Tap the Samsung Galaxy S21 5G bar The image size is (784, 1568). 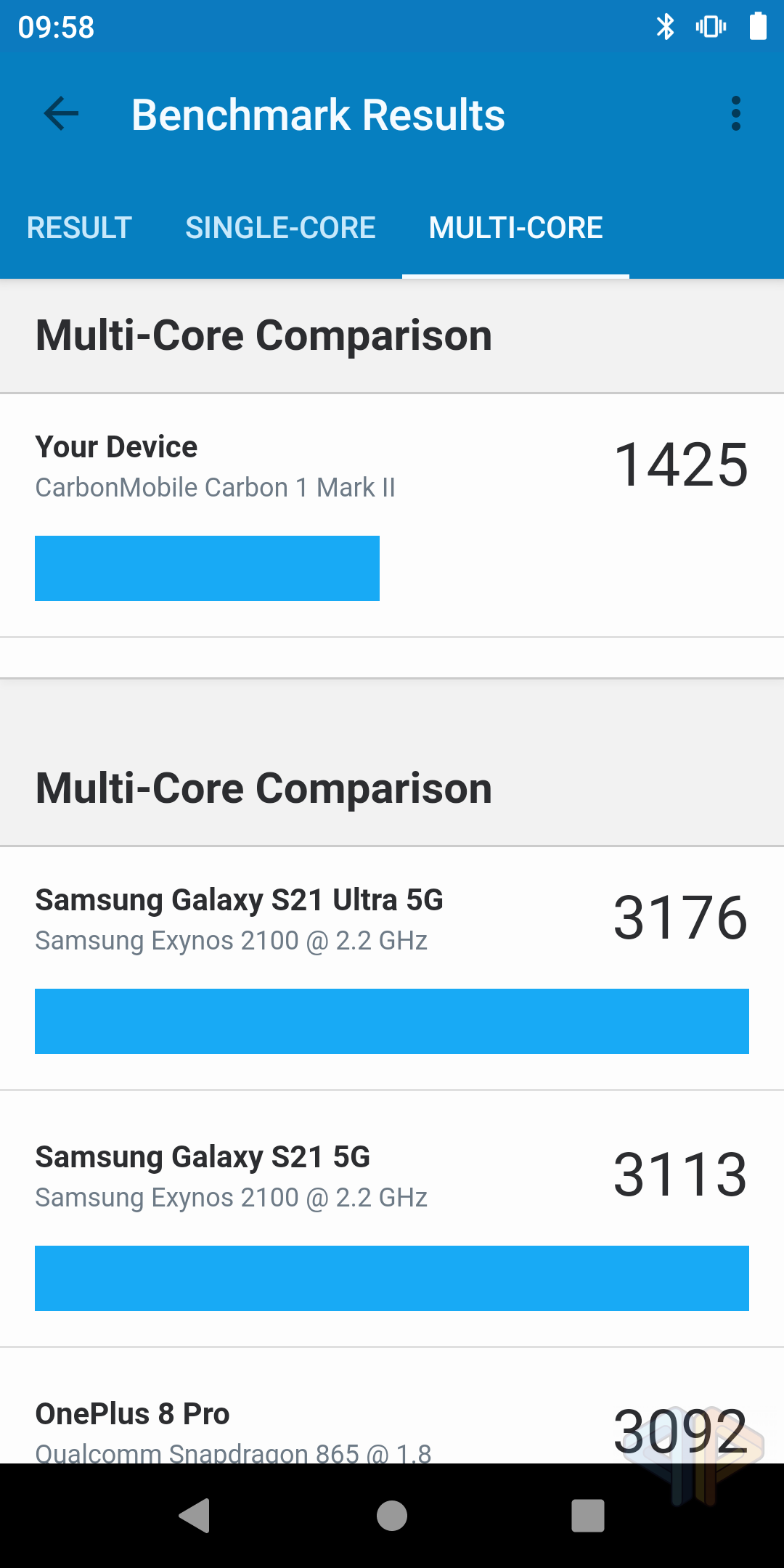pyautogui.click(x=392, y=1278)
